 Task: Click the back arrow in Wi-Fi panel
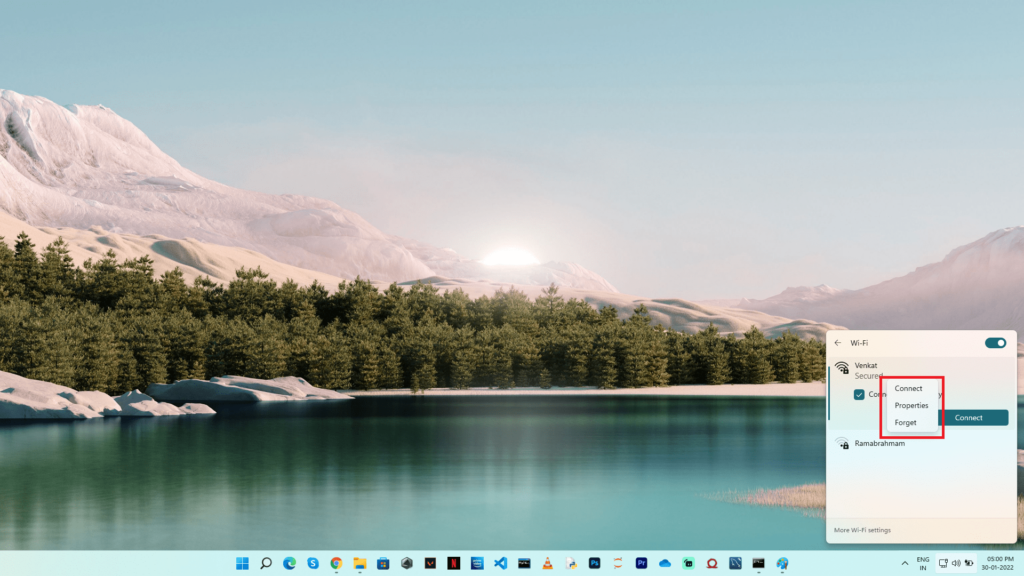click(838, 343)
